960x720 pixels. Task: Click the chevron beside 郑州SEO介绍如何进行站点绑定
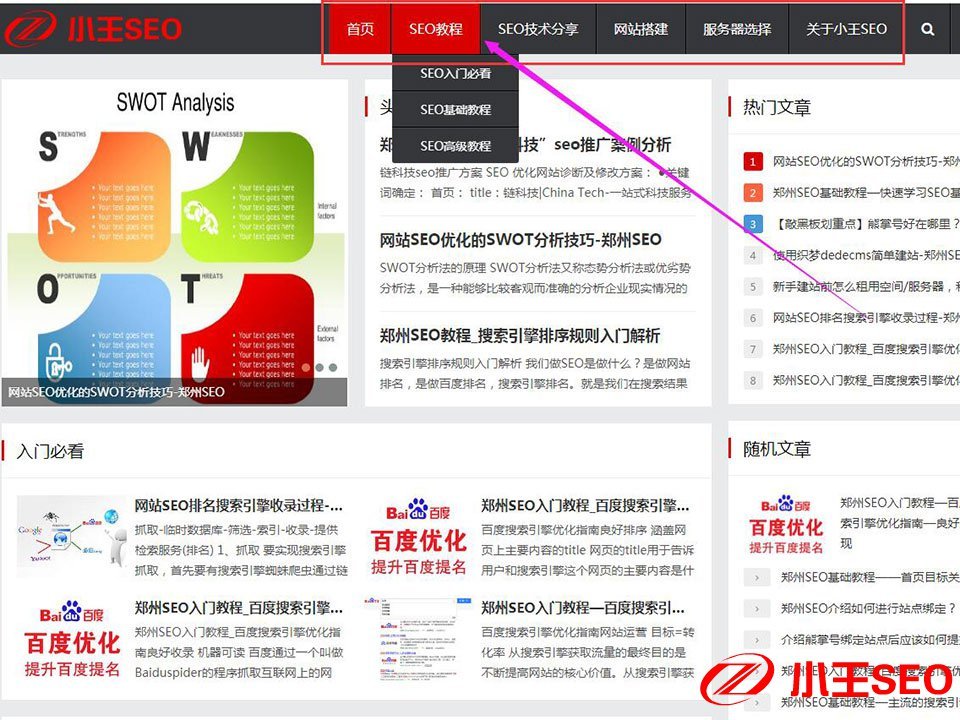pos(757,609)
